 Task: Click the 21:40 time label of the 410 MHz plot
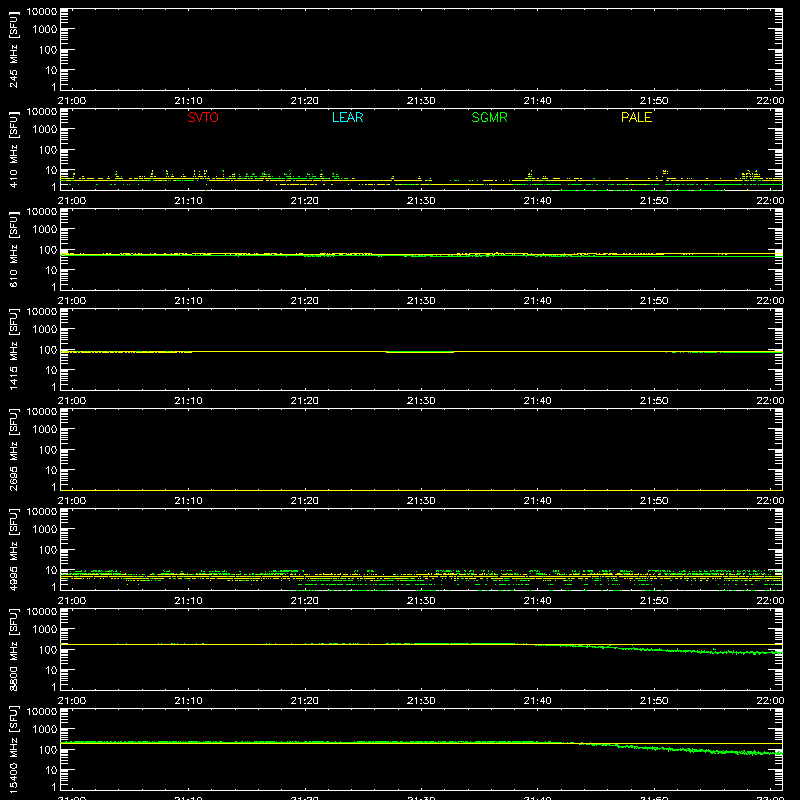pos(537,201)
